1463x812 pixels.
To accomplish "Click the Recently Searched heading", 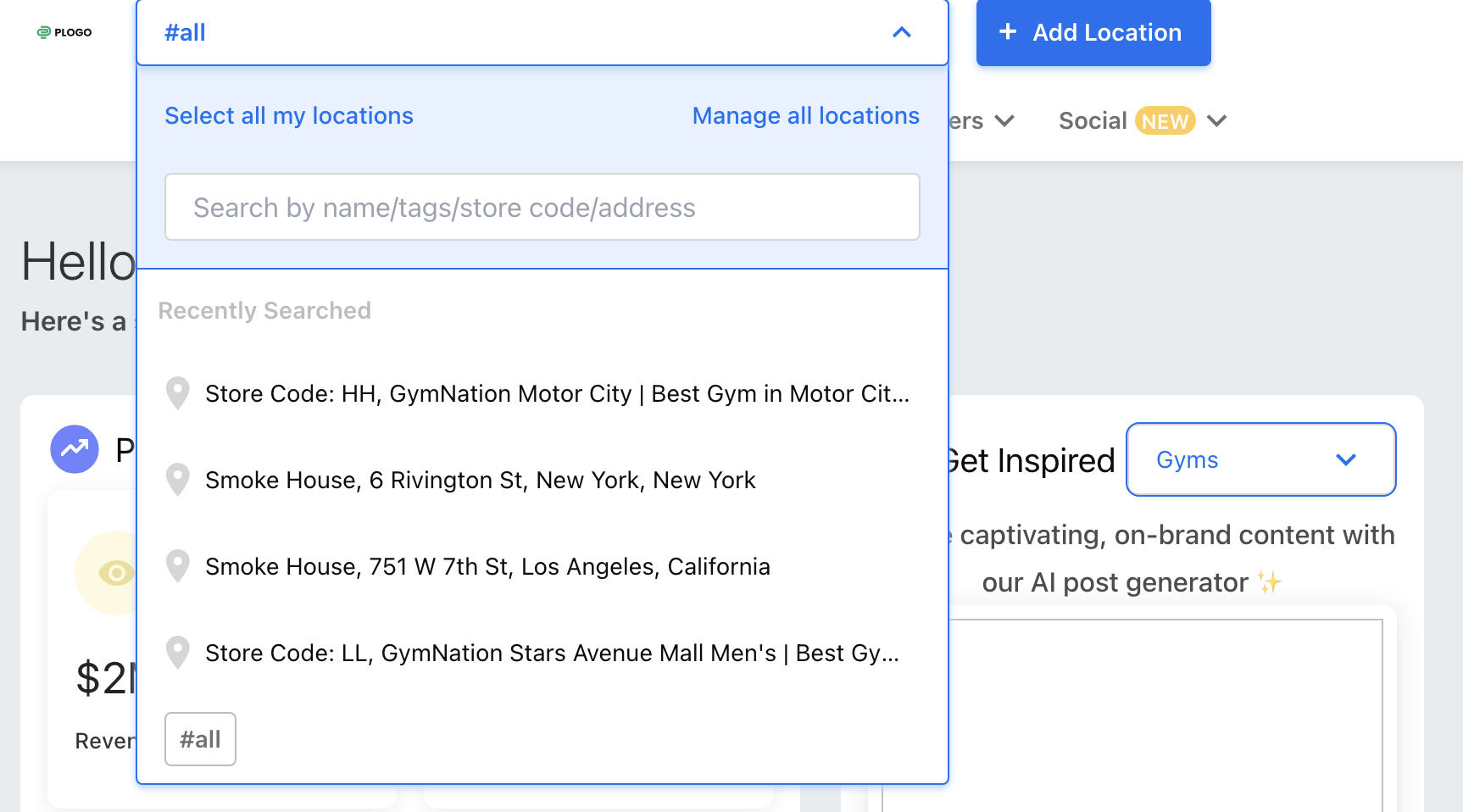I will (264, 310).
